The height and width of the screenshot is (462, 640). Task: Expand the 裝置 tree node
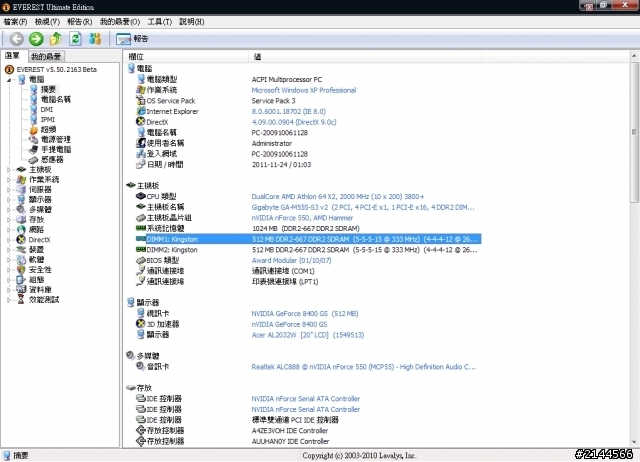click(9, 250)
